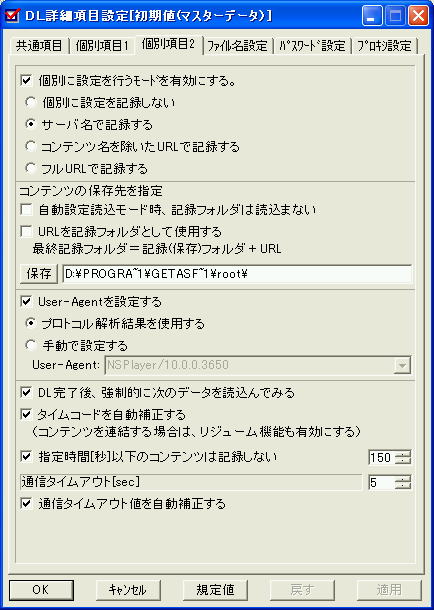Go to the プロキシ設定 tab

(x=383, y=46)
